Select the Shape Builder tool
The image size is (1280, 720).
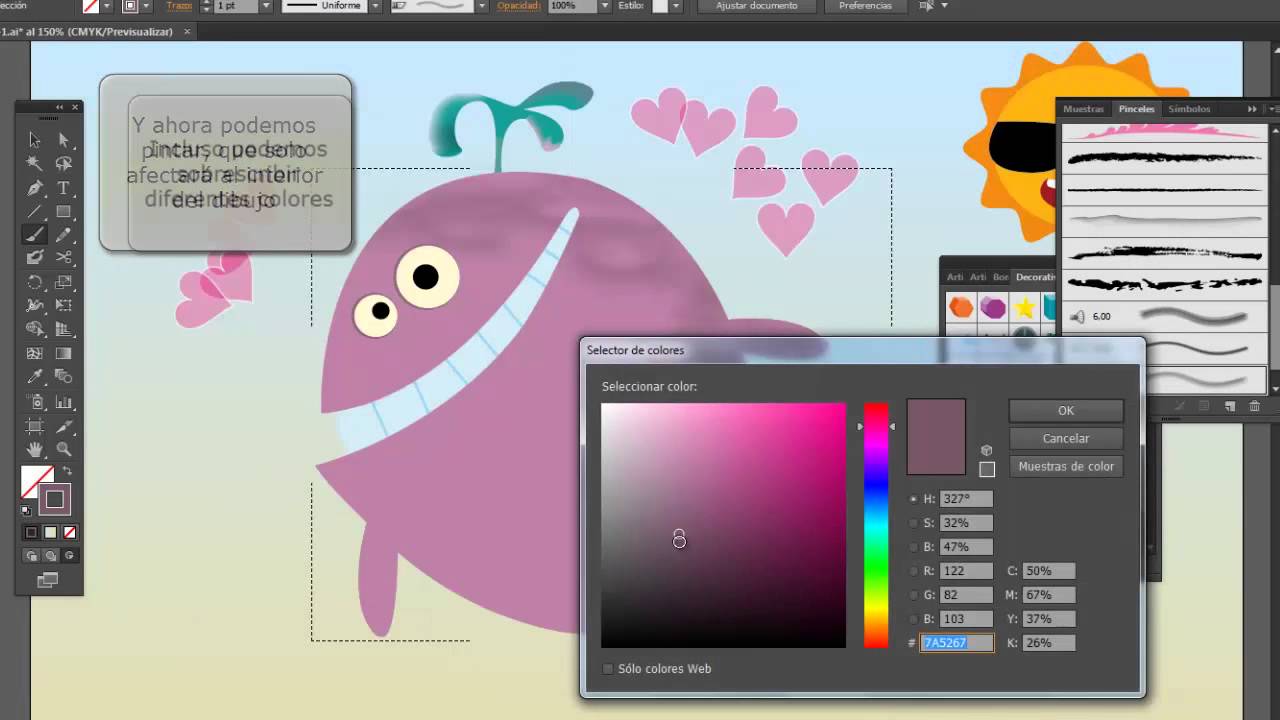coord(35,329)
